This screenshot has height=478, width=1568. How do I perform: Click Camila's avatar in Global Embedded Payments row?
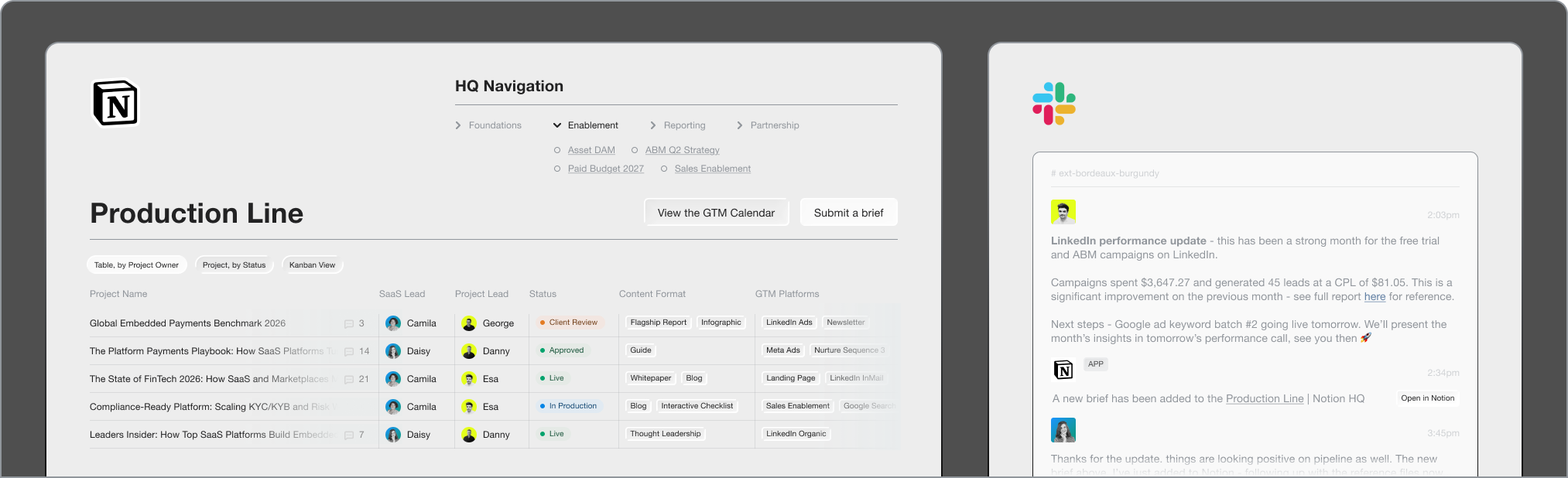click(393, 323)
